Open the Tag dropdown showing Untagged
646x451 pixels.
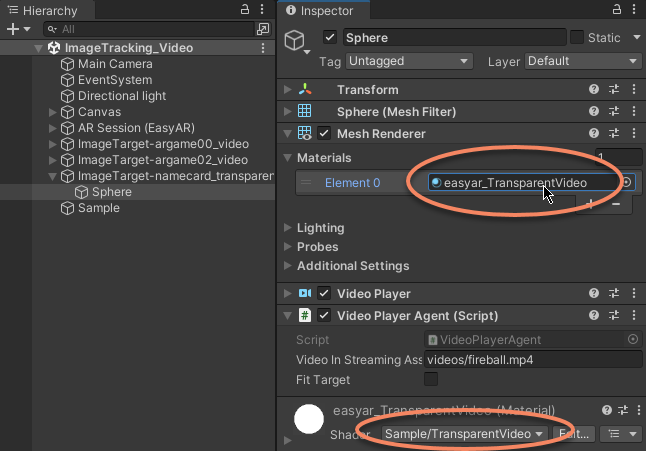[408, 61]
